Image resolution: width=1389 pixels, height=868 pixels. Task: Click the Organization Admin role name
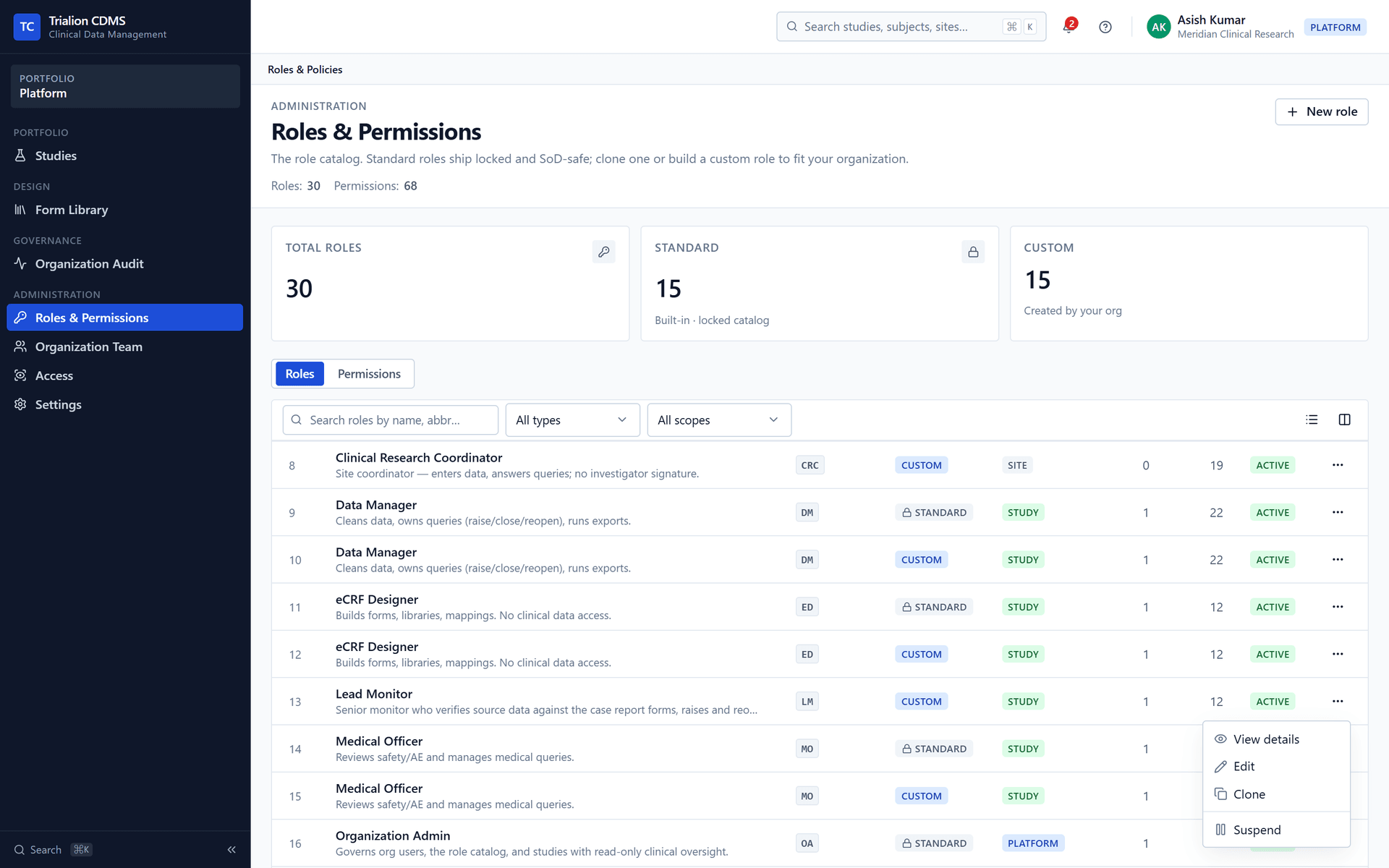[393, 835]
